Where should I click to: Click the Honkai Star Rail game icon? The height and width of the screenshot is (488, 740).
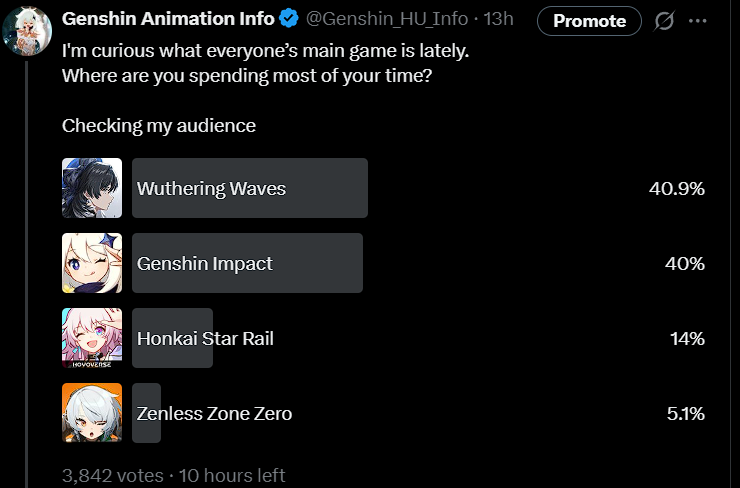coord(92,338)
